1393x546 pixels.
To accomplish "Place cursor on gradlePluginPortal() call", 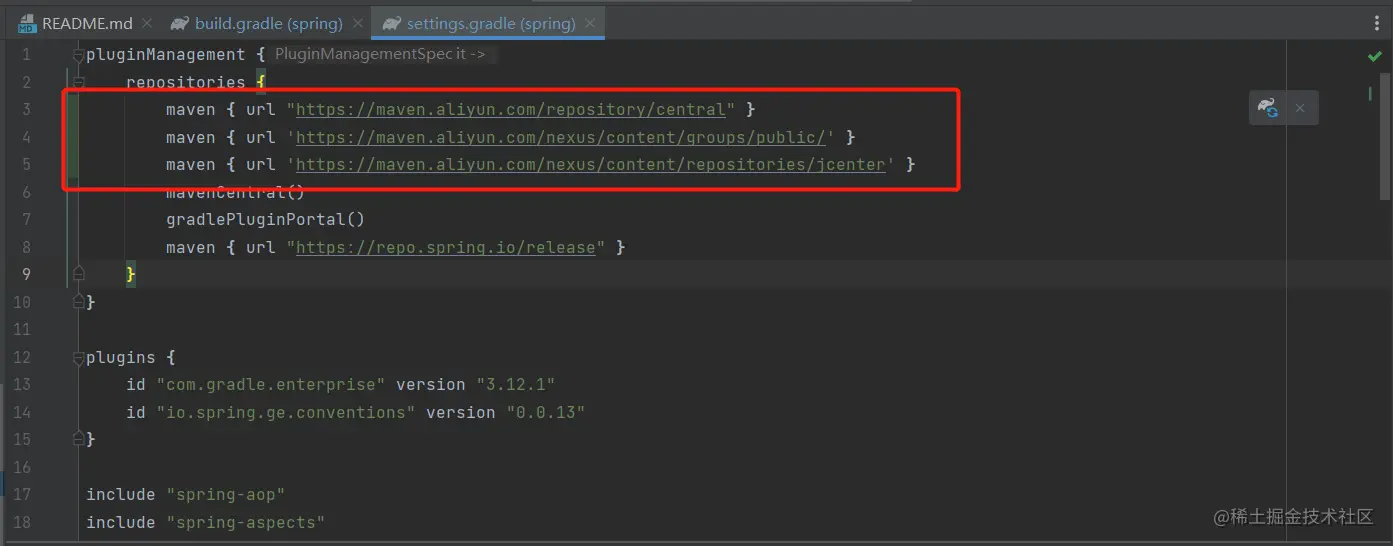I will click(x=265, y=220).
